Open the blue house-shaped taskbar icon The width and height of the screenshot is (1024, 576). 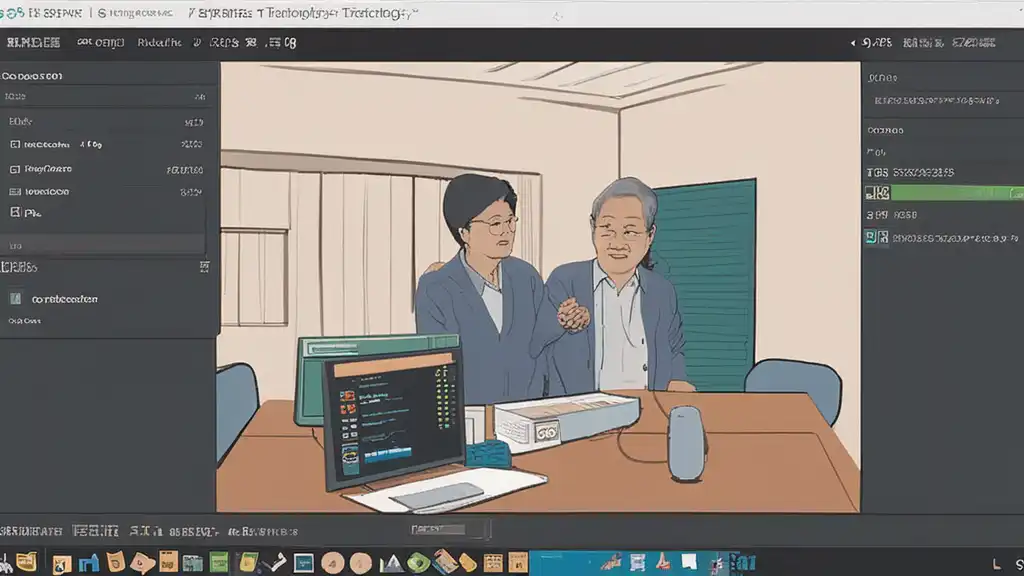(89, 562)
